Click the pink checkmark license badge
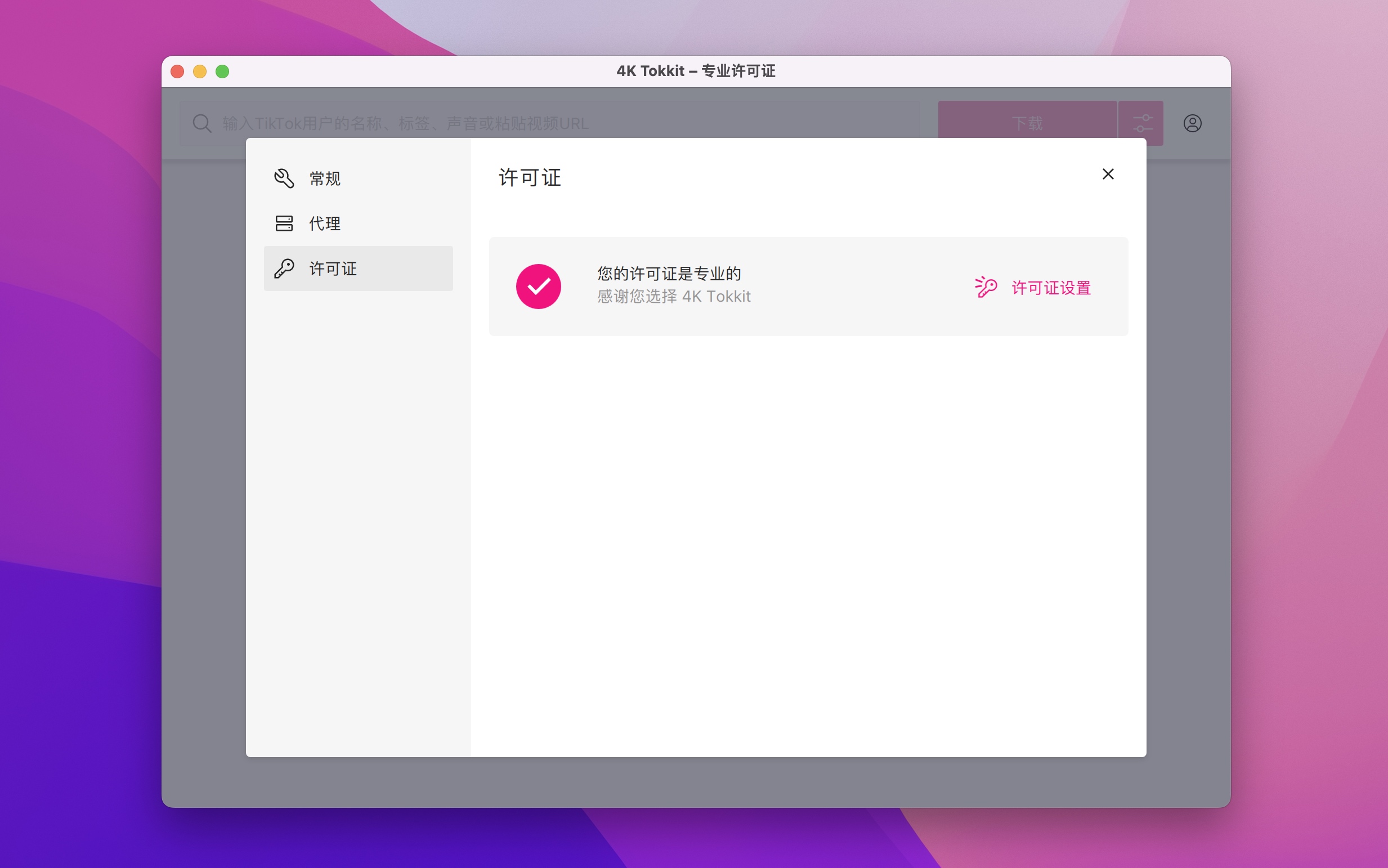Screen dimensions: 1388x868 tap(539, 286)
